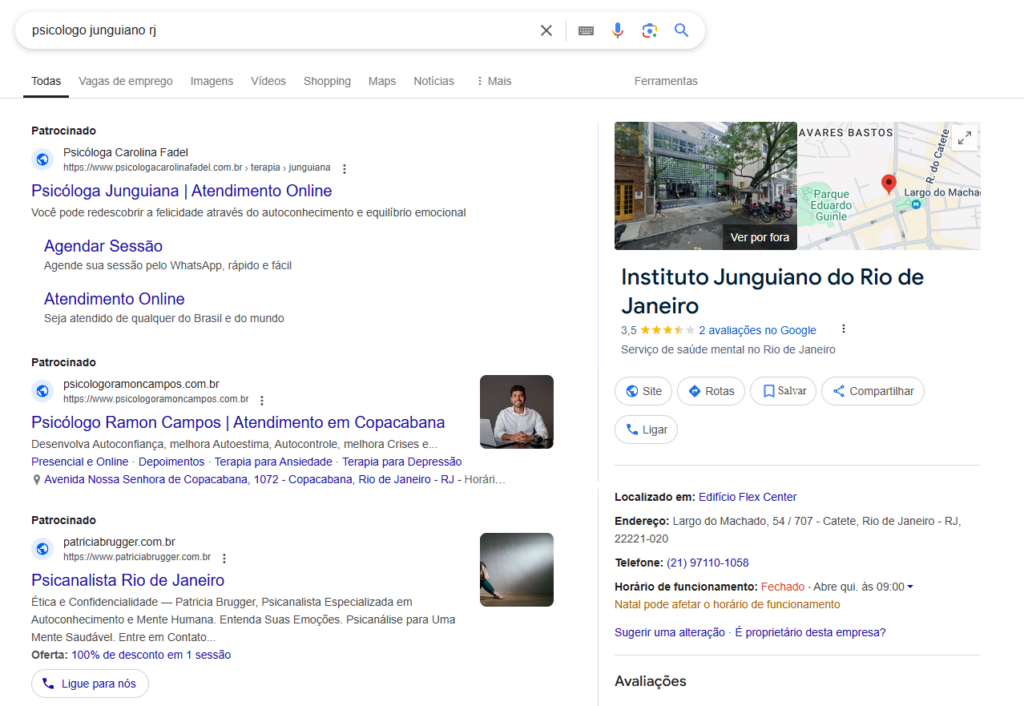Click Sugerir uma alteração link
The height and width of the screenshot is (706, 1024).
pos(669,632)
